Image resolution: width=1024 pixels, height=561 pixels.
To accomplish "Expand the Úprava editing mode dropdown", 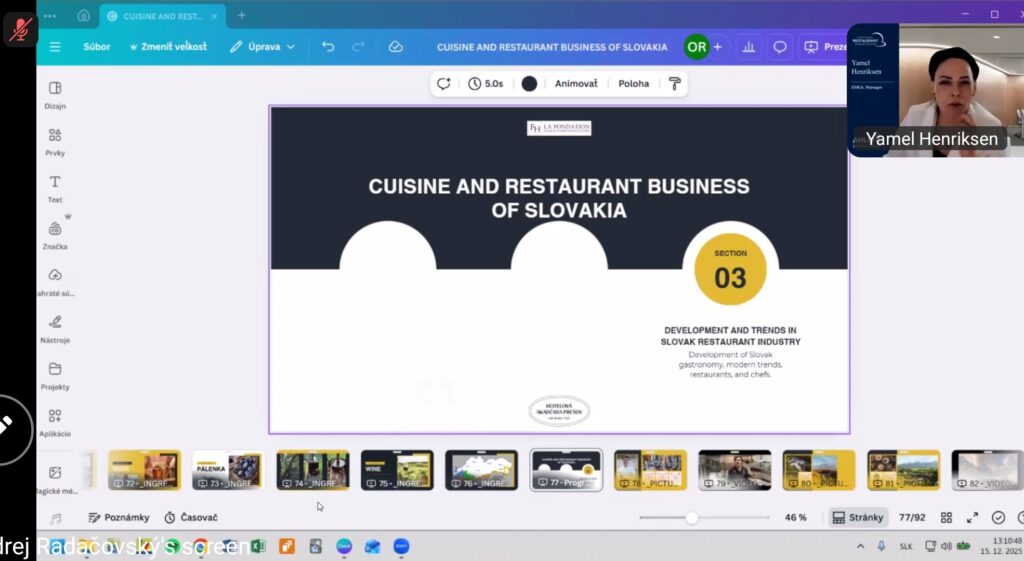I will point(263,47).
